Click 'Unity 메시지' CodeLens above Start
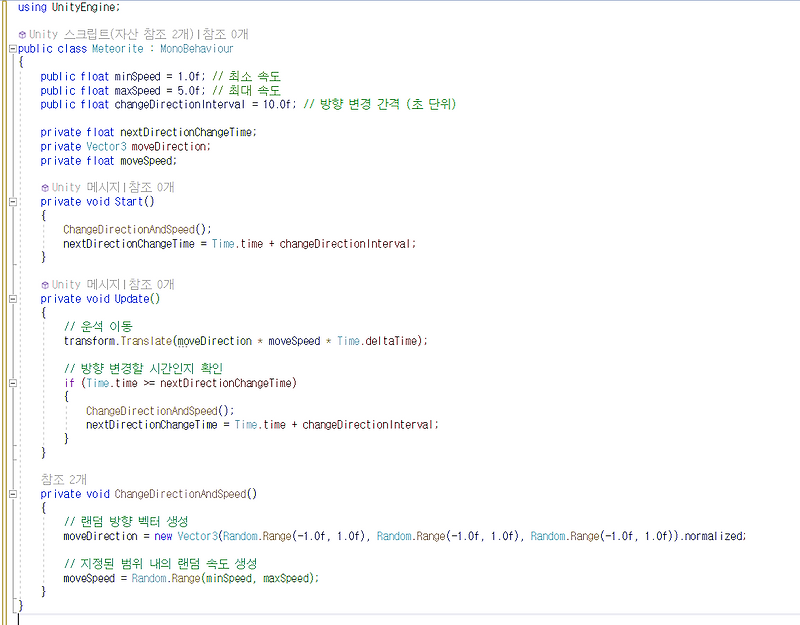Viewport: 800px width, 625px height. coord(86,187)
